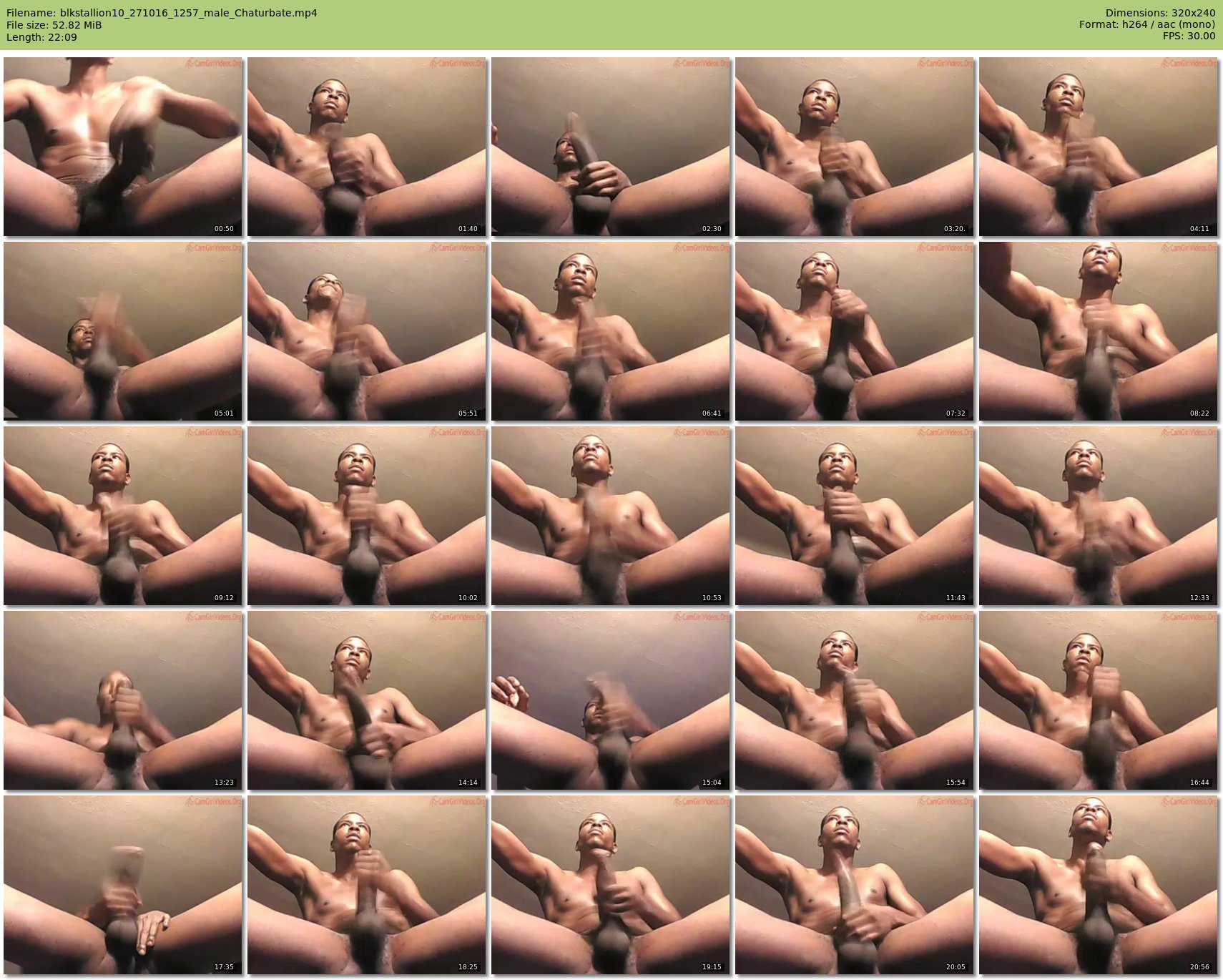
Task: Click the frame stamped 13:23
Action: 123,700
